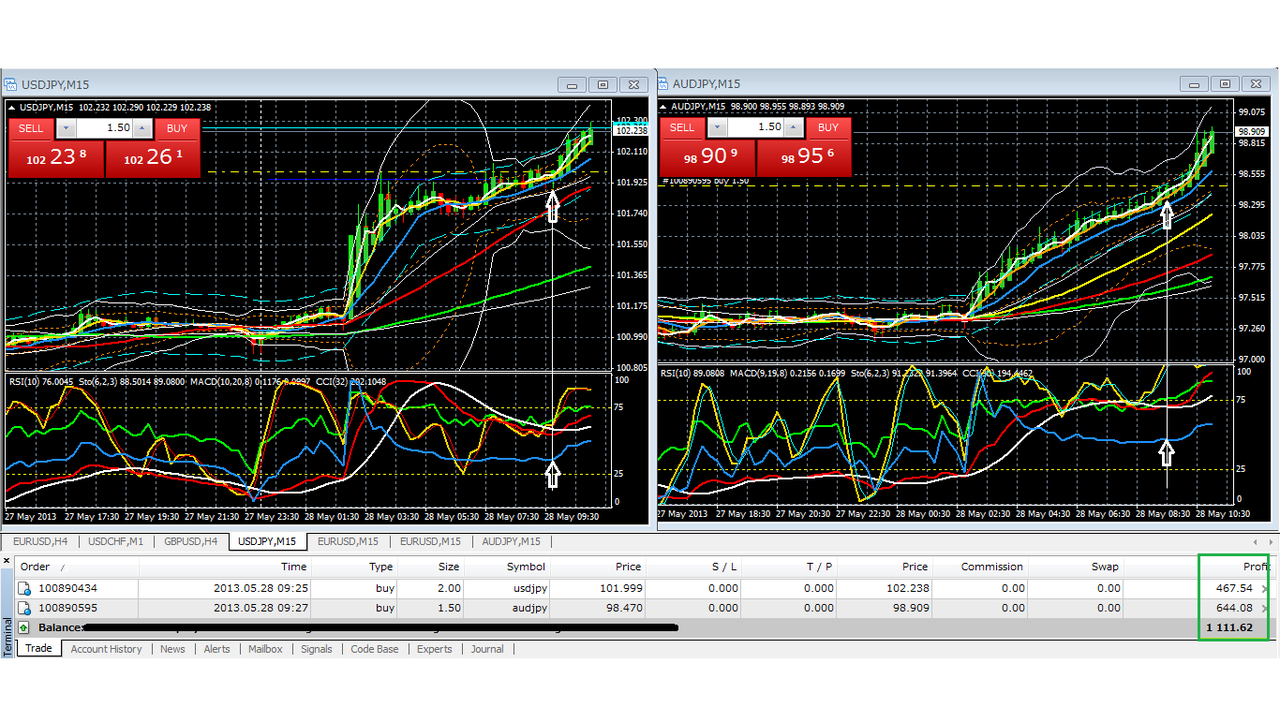Click the AUDJPY ask price tile 98 95
The height and width of the screenshot is (722, 1280).
pos(804,158)
